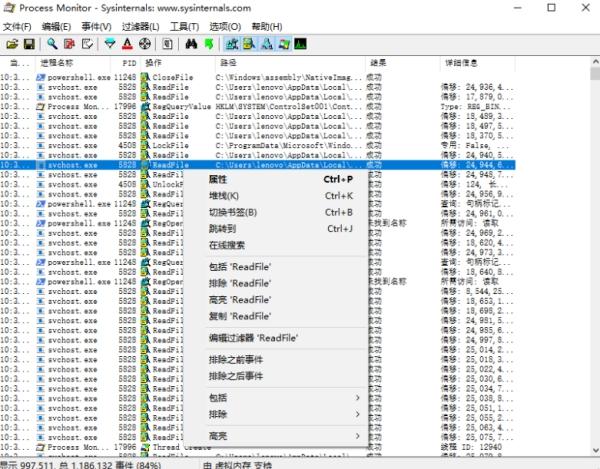Choose 堆栈(K) from the context menu
The width and height of the screenshot is (600, 469).
point(276,196)
